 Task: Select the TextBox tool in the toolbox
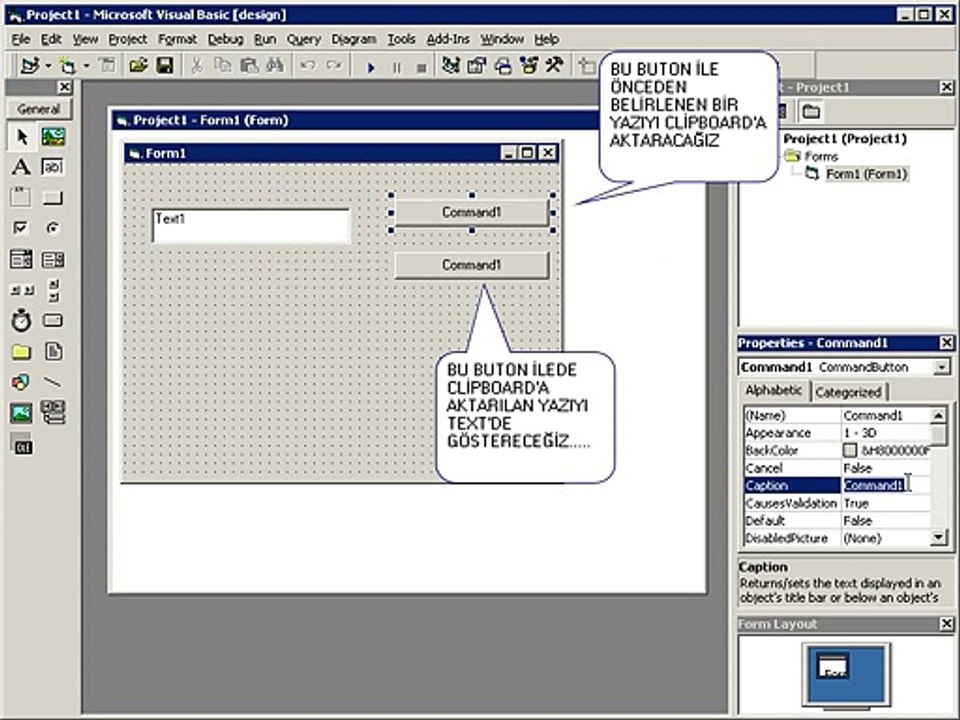(x=53, y=167)
